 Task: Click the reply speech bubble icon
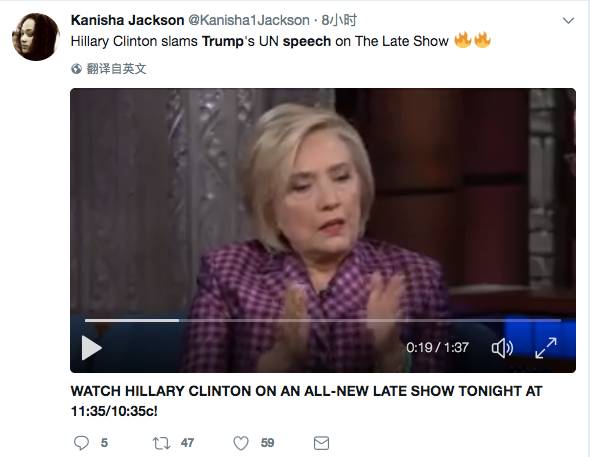coord(81,443)
